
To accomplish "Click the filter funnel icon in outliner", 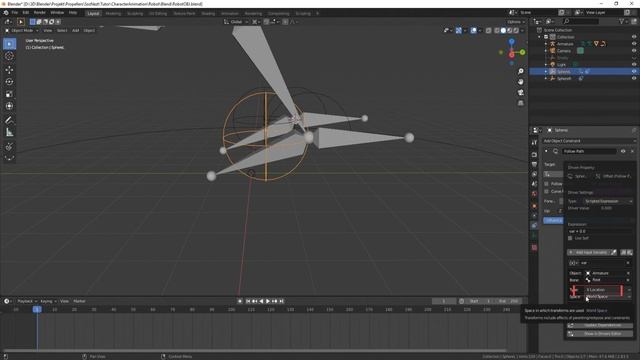I will click(622, 21).
